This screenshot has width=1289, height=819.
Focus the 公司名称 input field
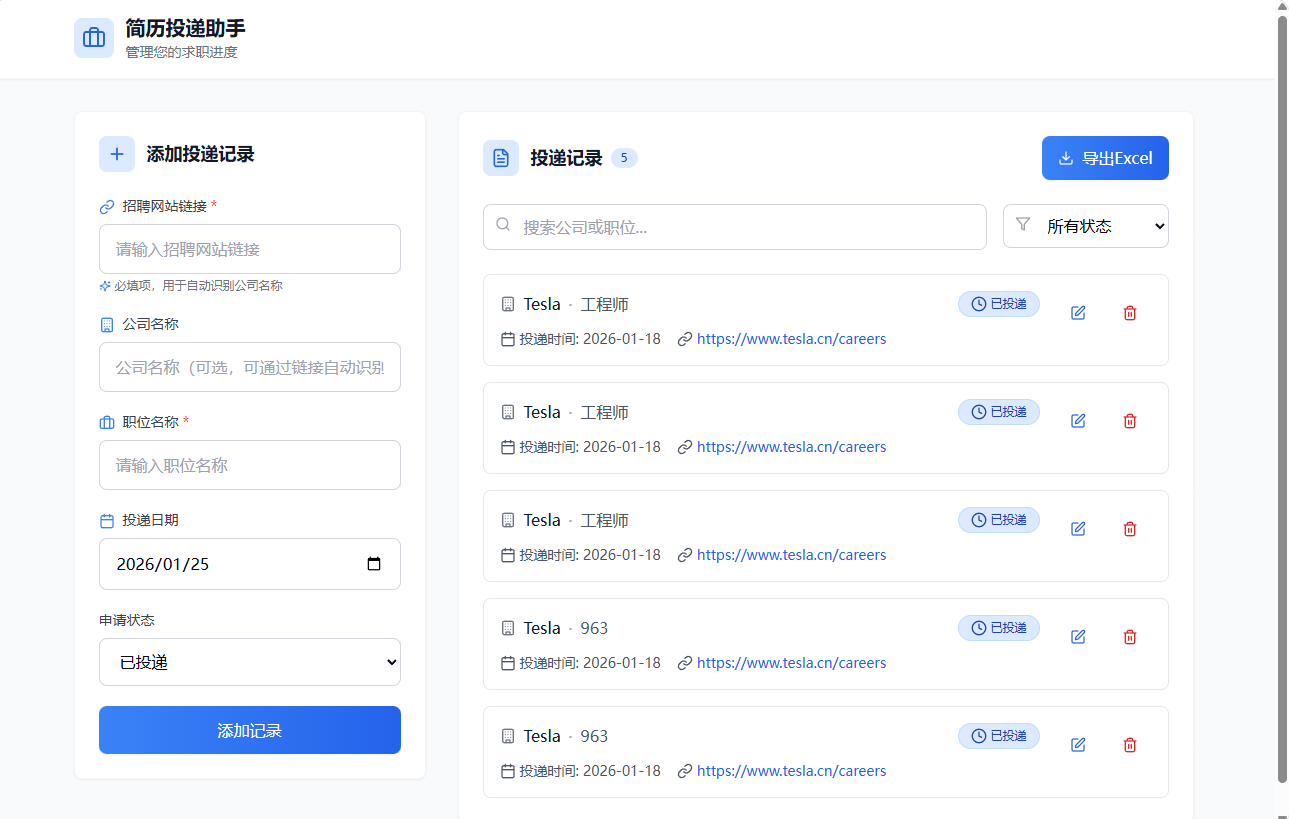250,367
